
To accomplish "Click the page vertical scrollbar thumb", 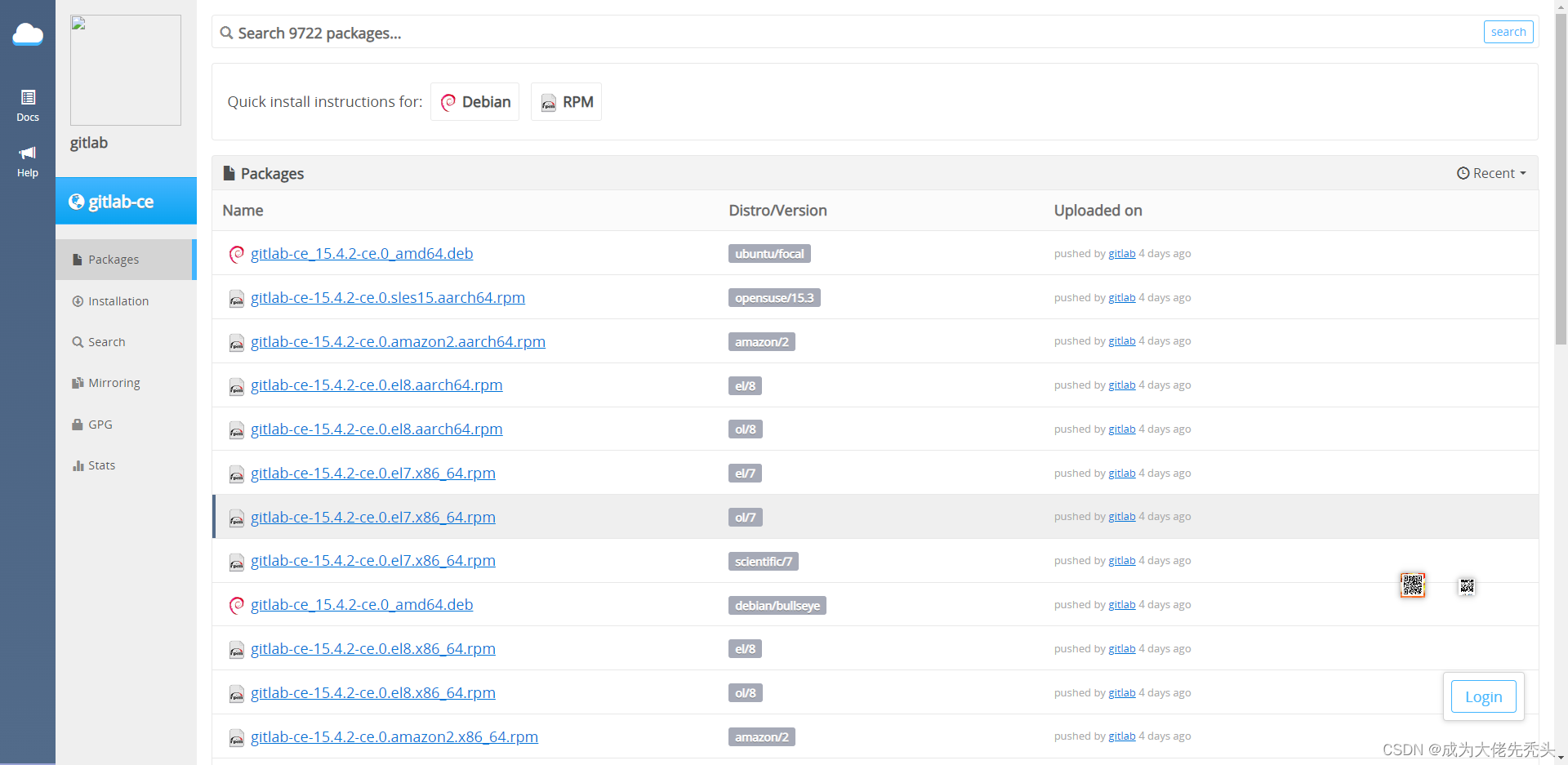I will click(x=1561, y=180).
